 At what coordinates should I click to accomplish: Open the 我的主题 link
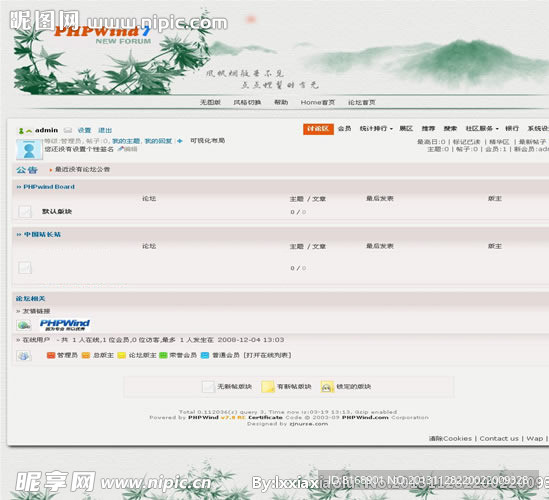127,141
